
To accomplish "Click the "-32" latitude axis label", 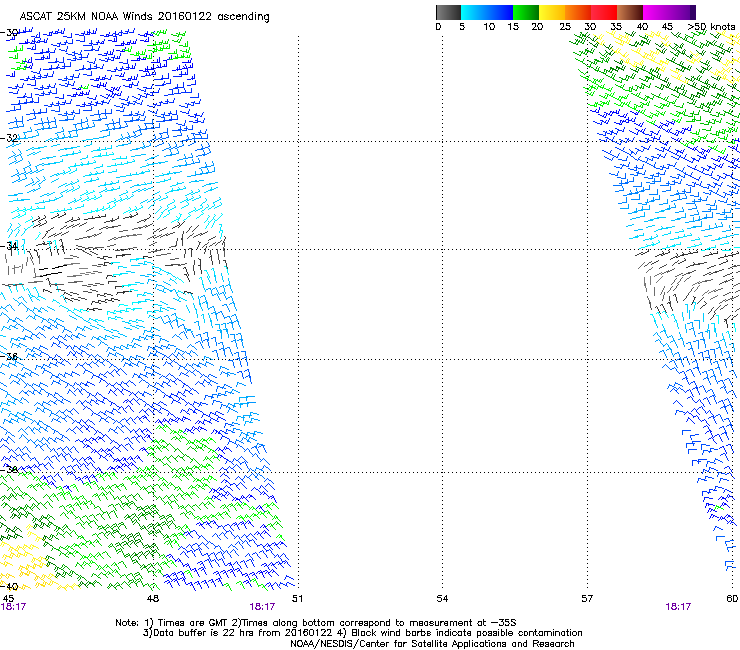I will (9, 138).
